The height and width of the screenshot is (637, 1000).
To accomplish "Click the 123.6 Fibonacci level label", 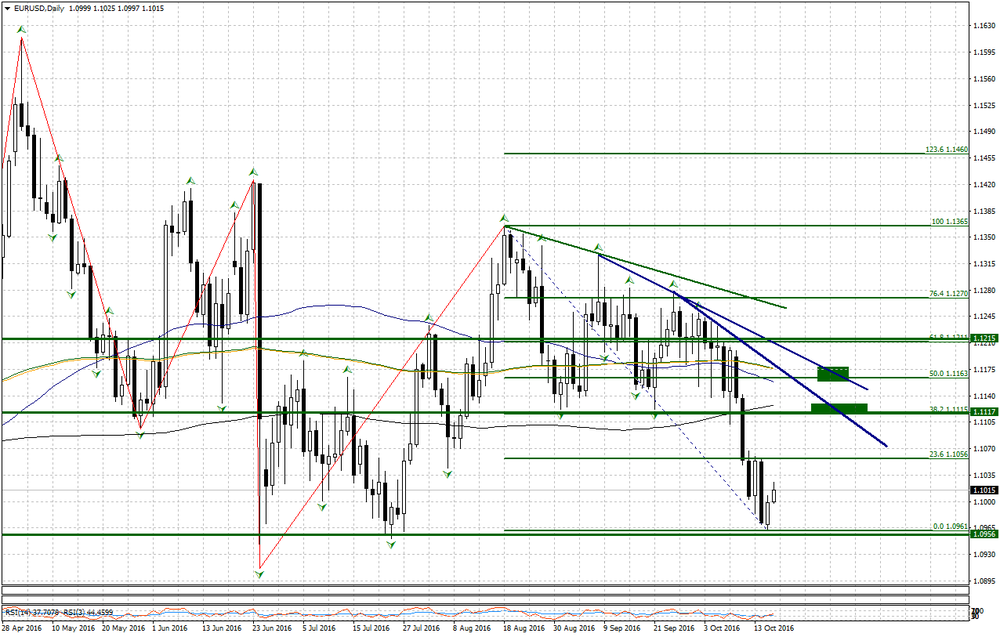I will click(x=946, y=149).
